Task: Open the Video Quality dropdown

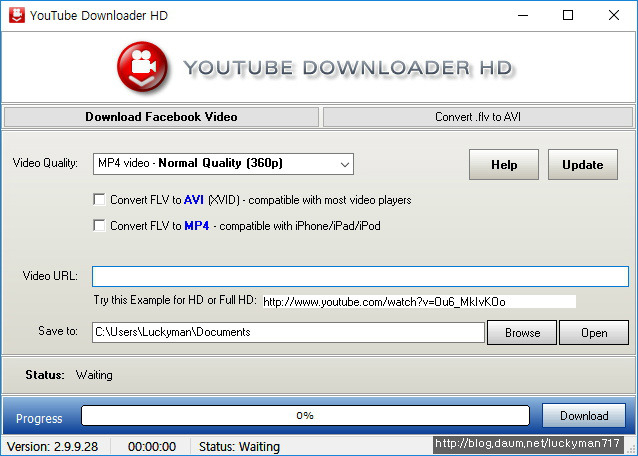Action: tap(223, 164)
